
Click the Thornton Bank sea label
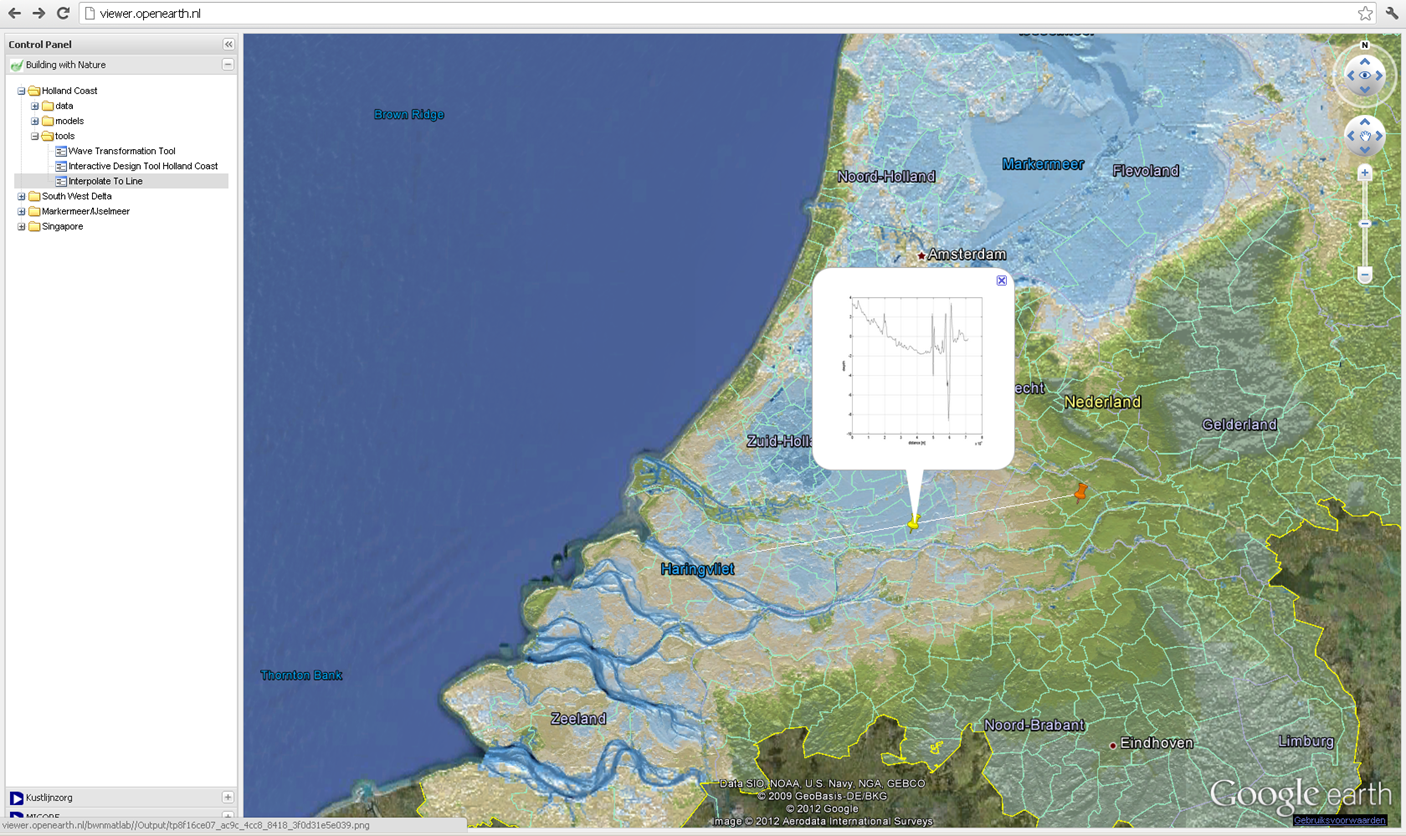point(301,675)
